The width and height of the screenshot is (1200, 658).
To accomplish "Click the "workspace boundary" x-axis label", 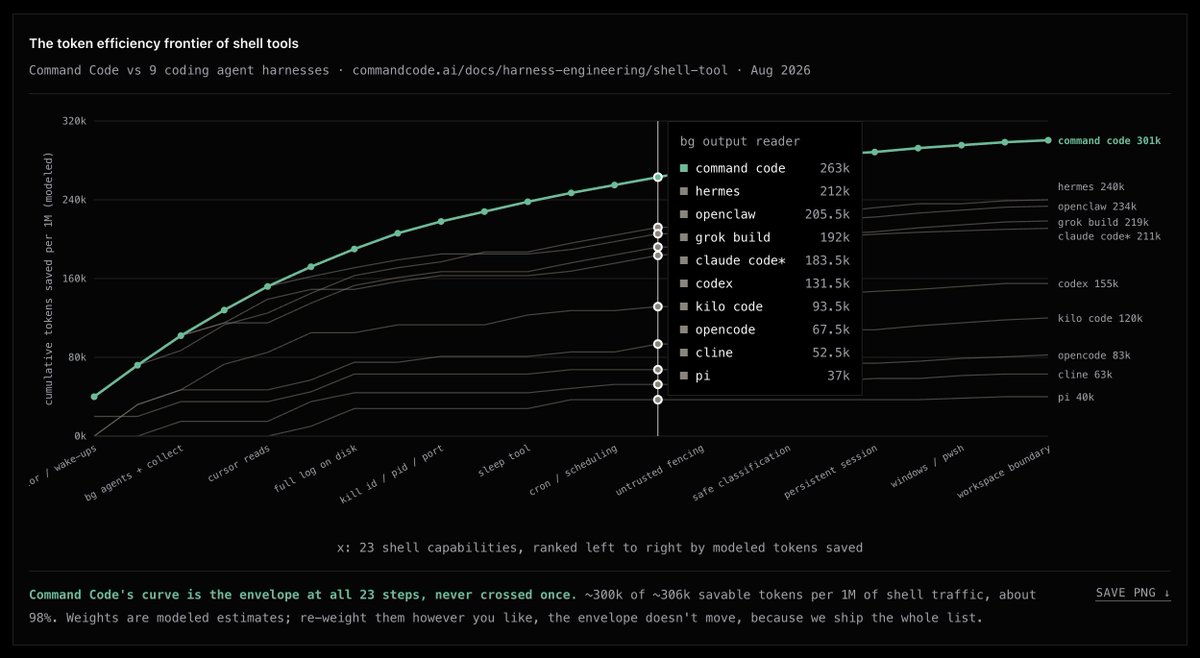I will [x=1005, y=472].
